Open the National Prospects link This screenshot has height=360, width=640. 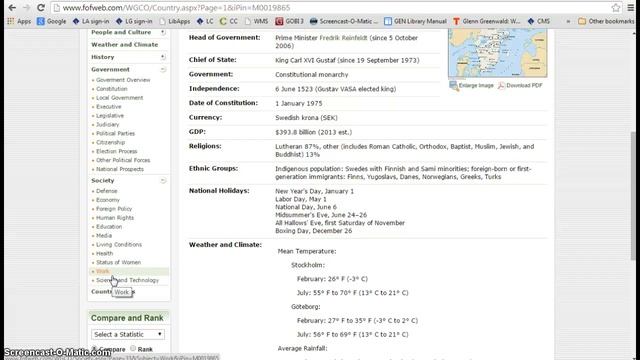coord(120,169)
